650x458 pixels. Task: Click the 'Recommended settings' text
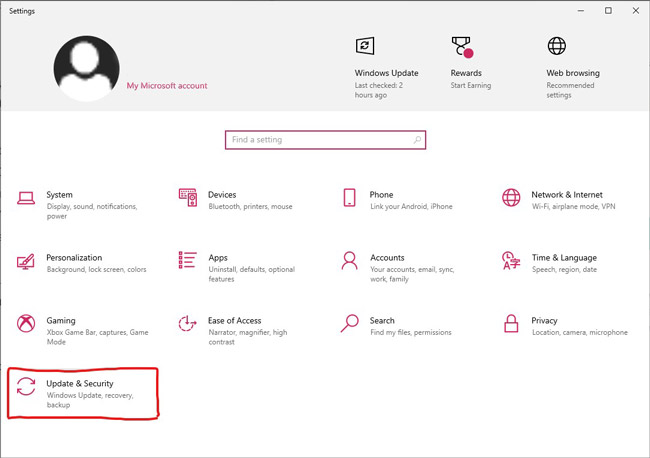[570, 90]
